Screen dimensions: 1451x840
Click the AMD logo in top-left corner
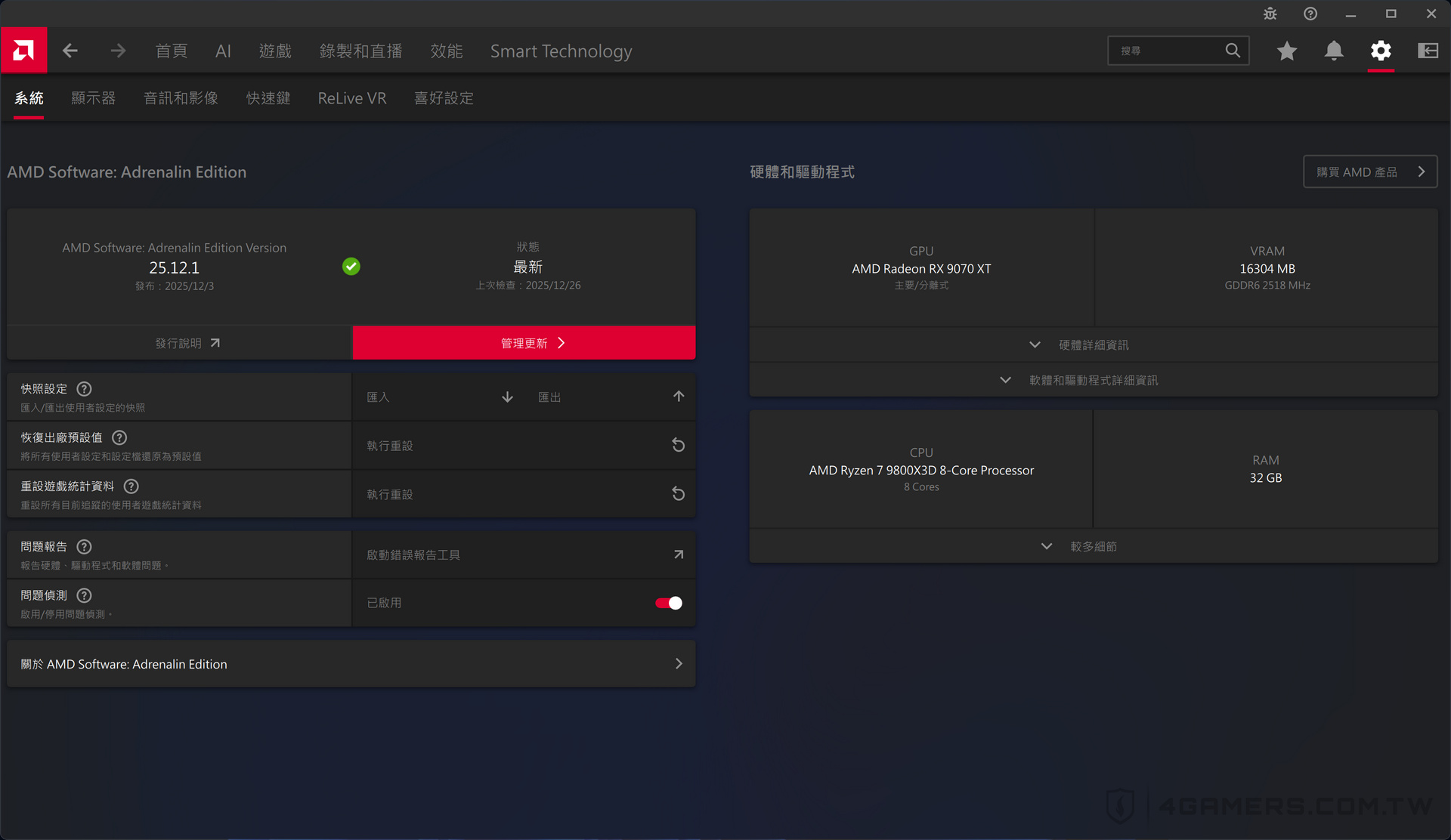click(23, 50)
